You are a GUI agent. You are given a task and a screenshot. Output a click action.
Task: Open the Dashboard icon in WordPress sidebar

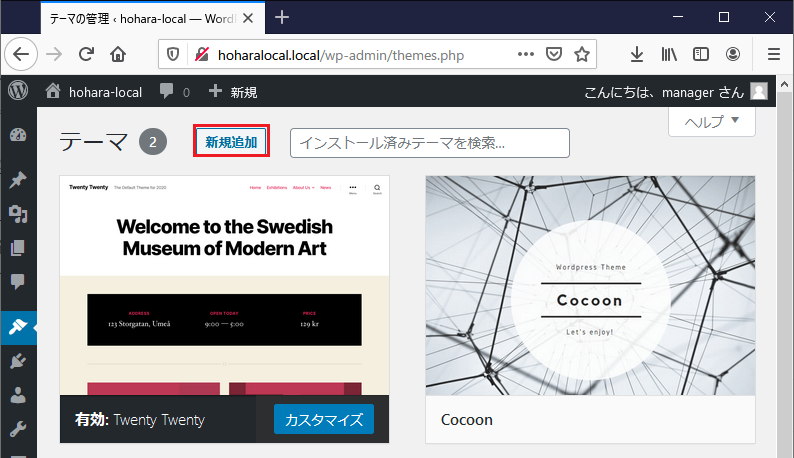point(18,135)
